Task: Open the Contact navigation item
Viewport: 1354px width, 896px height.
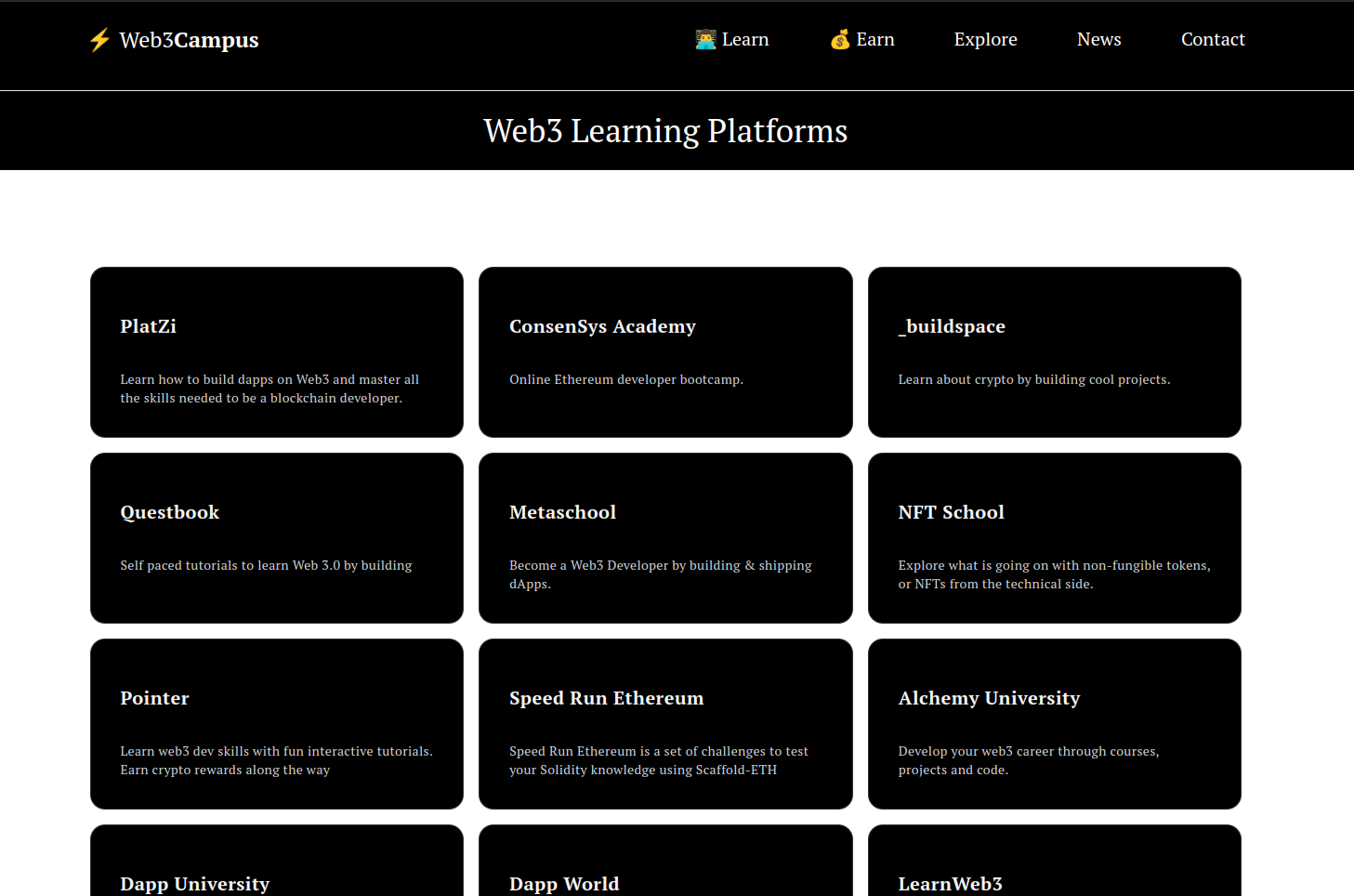Action: tap(1213, 39)
